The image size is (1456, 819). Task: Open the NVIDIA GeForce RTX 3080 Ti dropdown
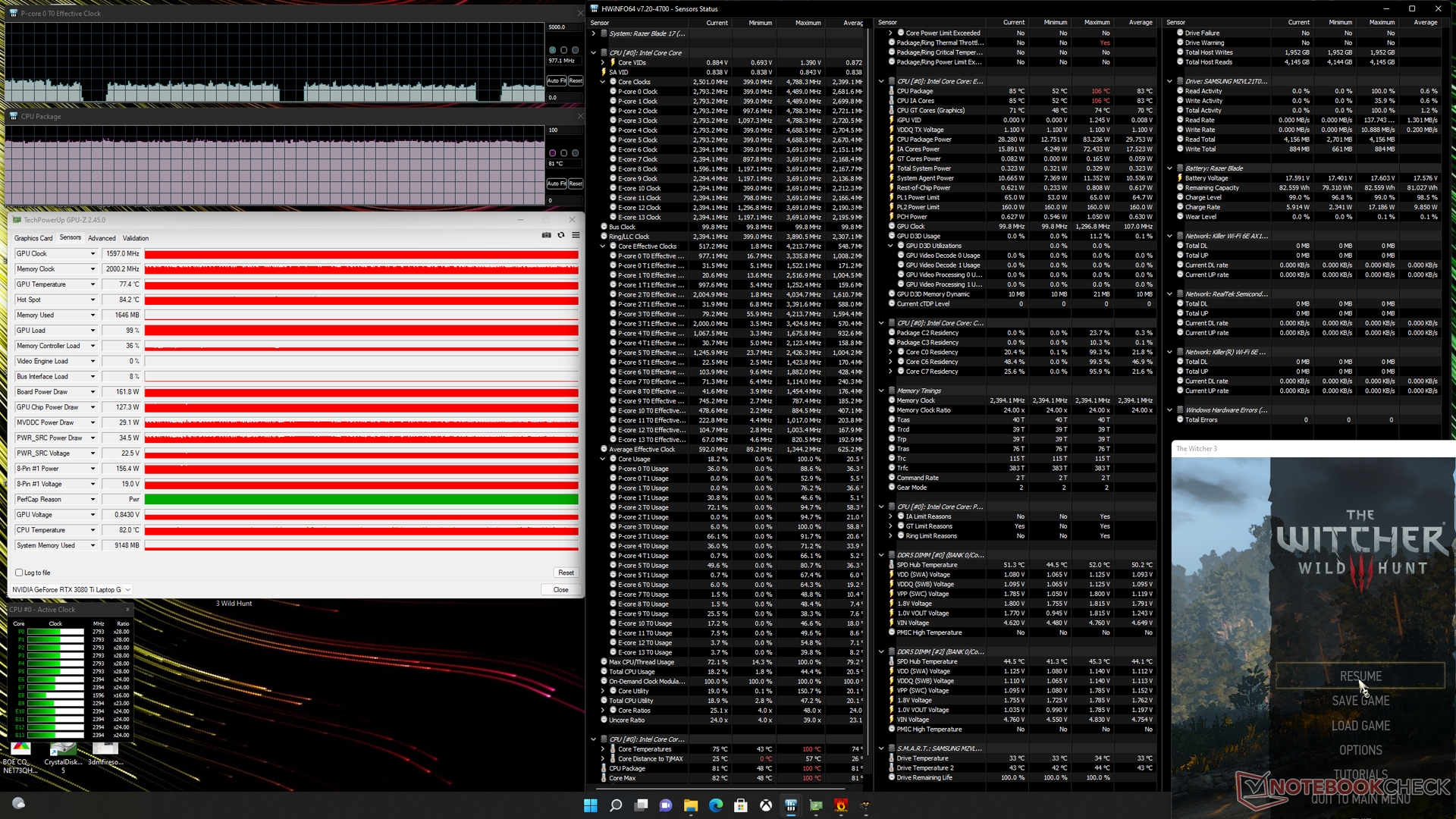click(x=127, y=589)
